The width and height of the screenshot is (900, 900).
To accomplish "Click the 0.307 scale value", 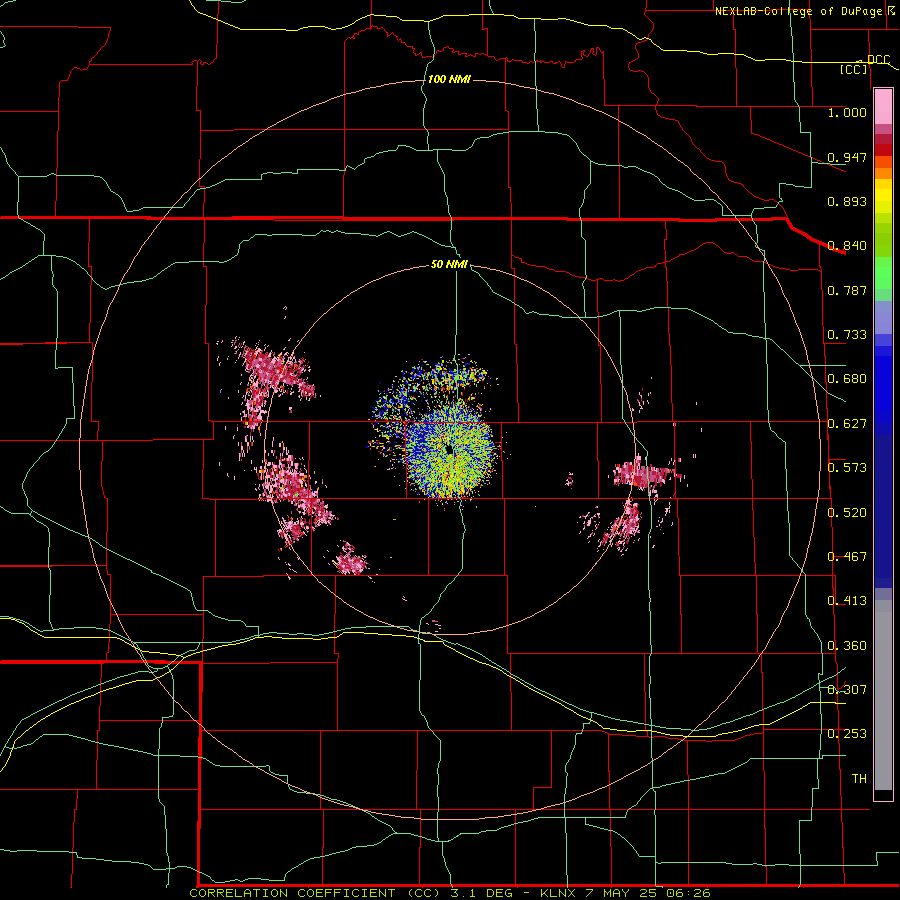I will [847, 690].
